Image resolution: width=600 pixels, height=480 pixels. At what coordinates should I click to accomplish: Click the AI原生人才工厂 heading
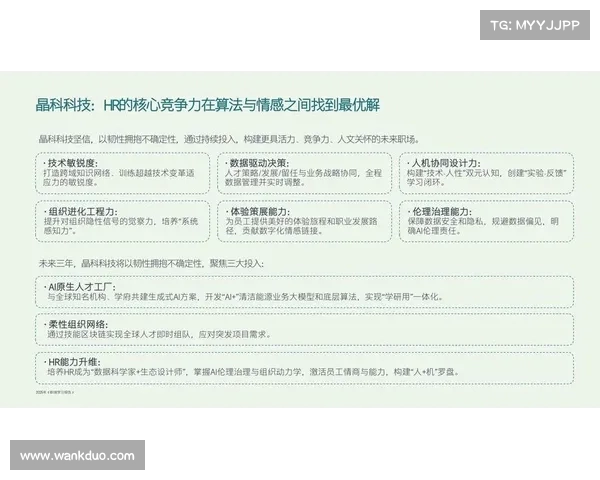pos(82,287)
